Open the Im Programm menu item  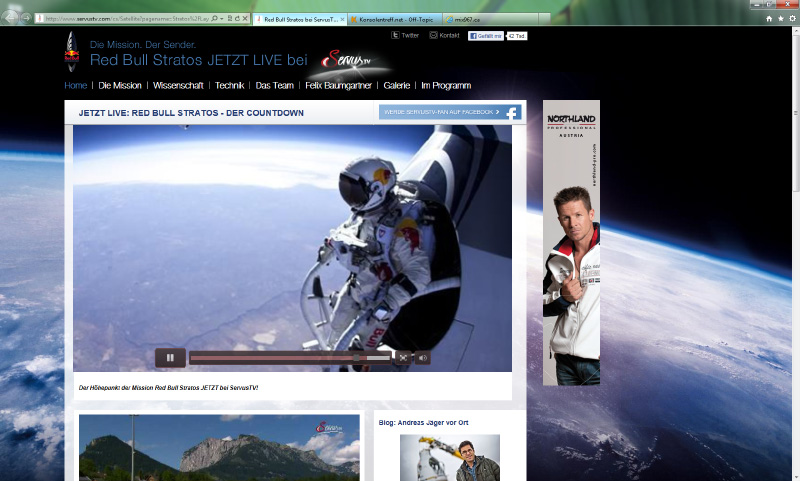pos(446,85)
